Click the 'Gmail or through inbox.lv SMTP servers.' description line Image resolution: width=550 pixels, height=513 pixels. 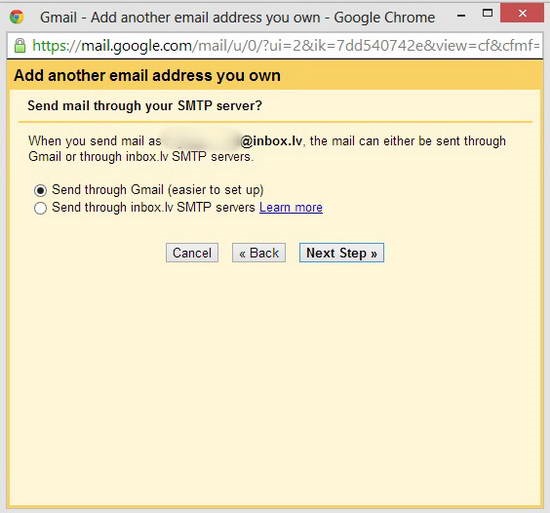pyautogui.click(x=141, y=156)
